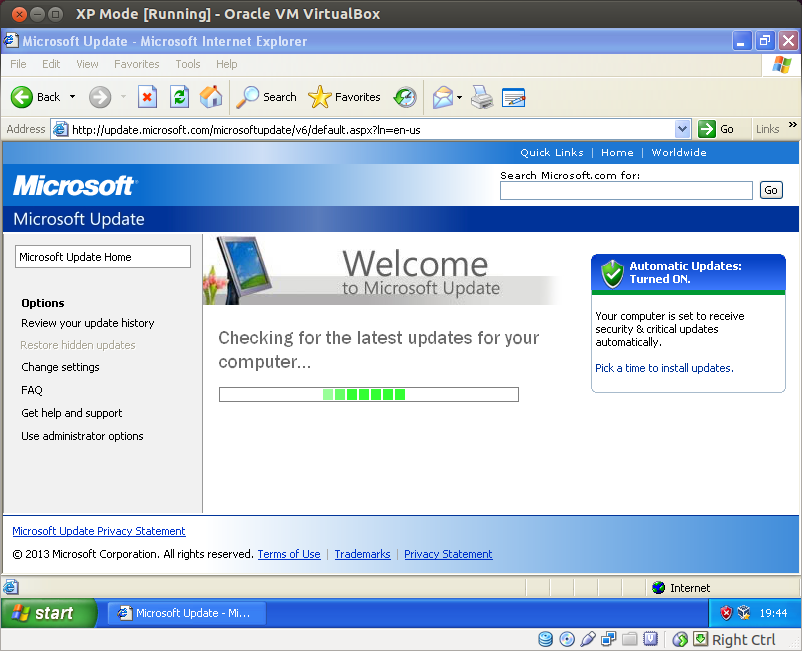This screenshot has width=802, height=651.
Task: Click Use administrator options
Action: [82, 436]
